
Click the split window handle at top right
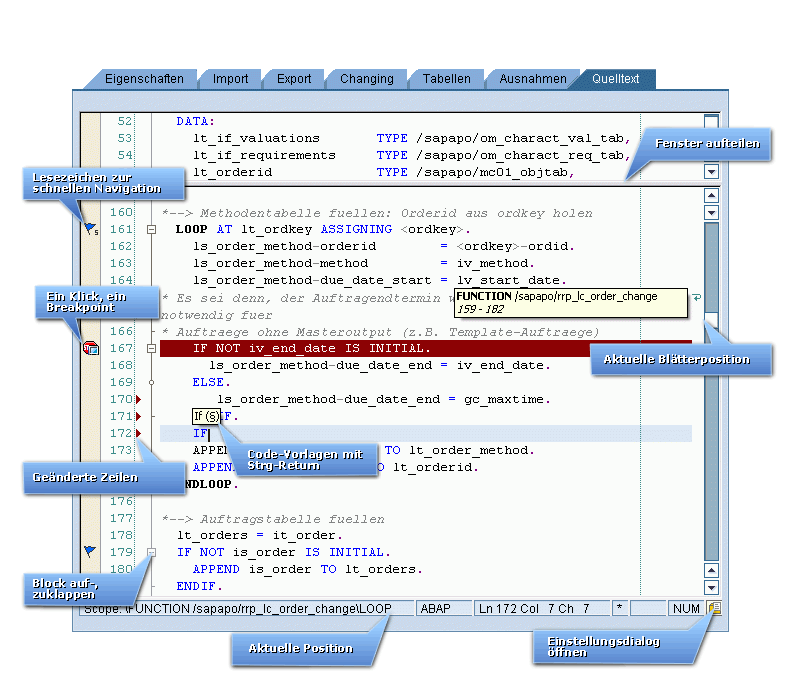[x=711, y=121]
